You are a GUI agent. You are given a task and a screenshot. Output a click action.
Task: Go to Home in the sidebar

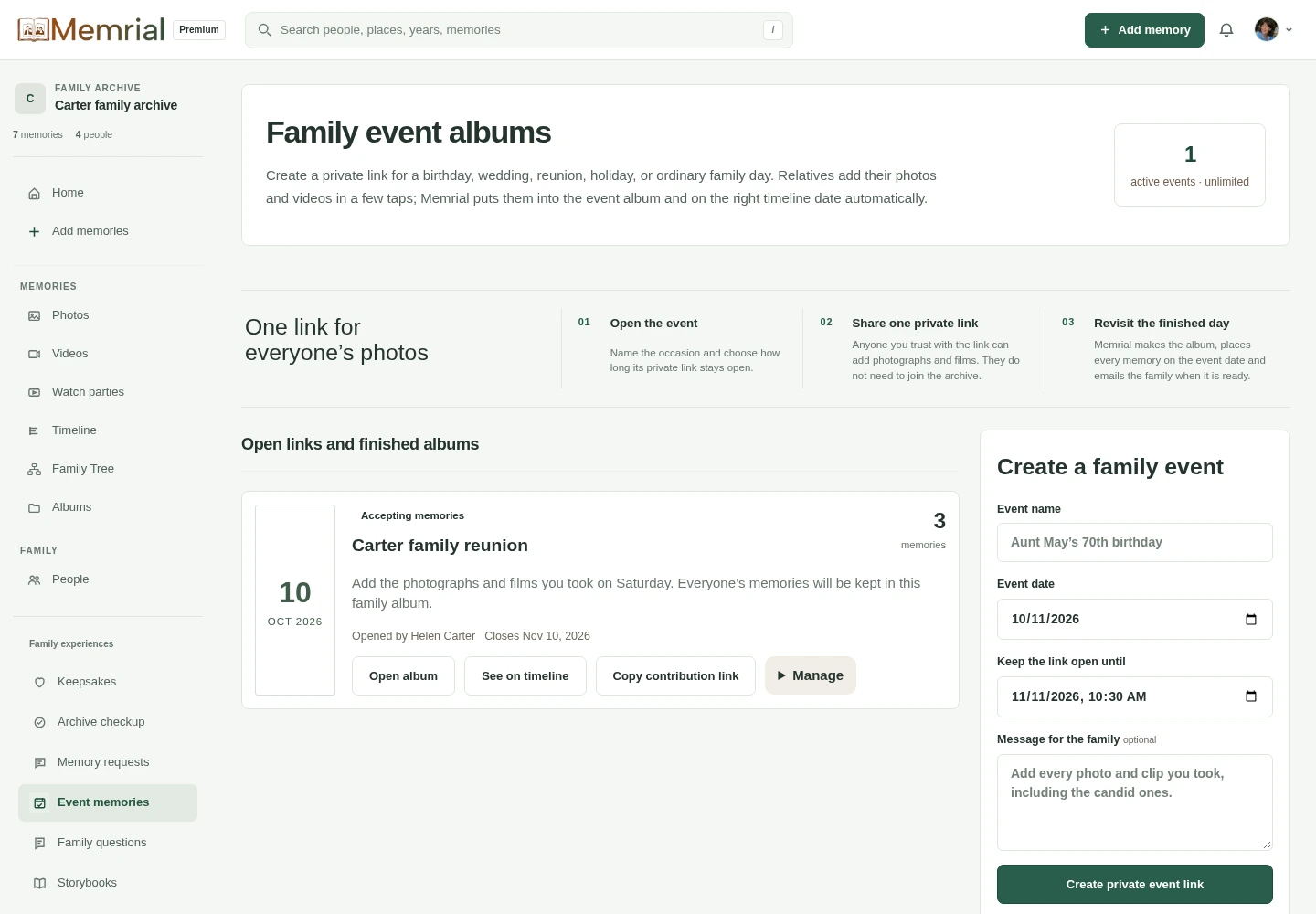point(108,193)
